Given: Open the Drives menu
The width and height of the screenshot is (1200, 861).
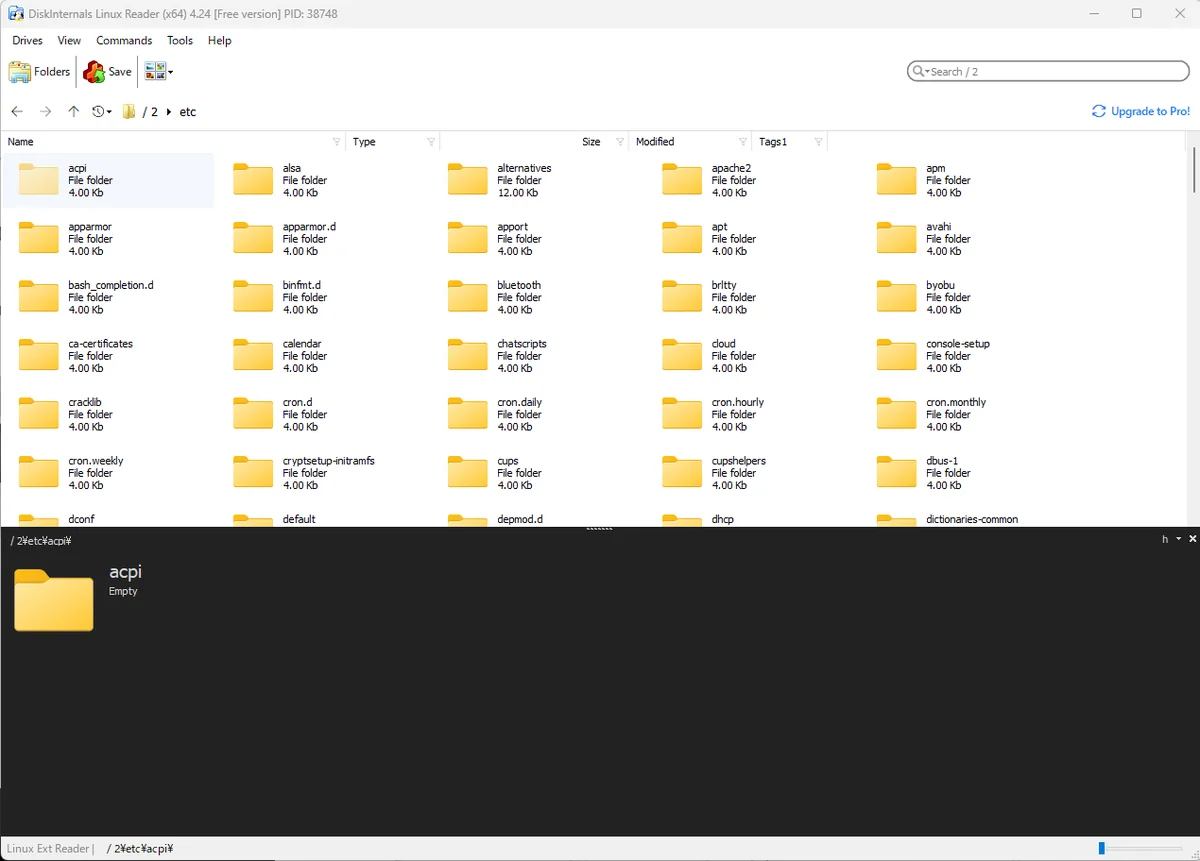Looking at the screenshot, I should click(27, 41).
